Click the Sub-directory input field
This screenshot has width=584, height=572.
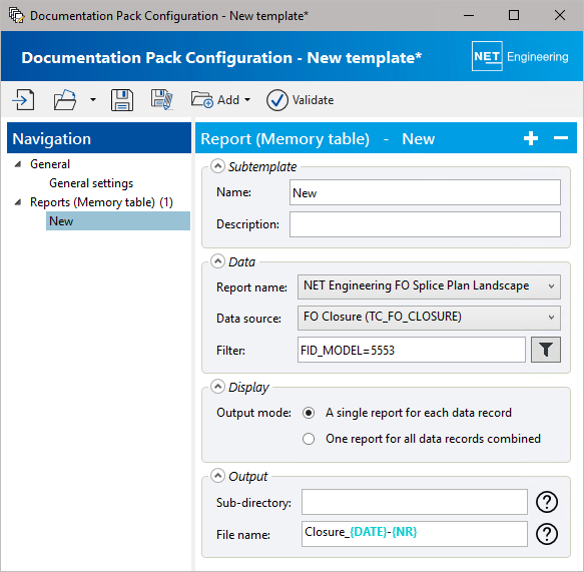tap(414, 502)
